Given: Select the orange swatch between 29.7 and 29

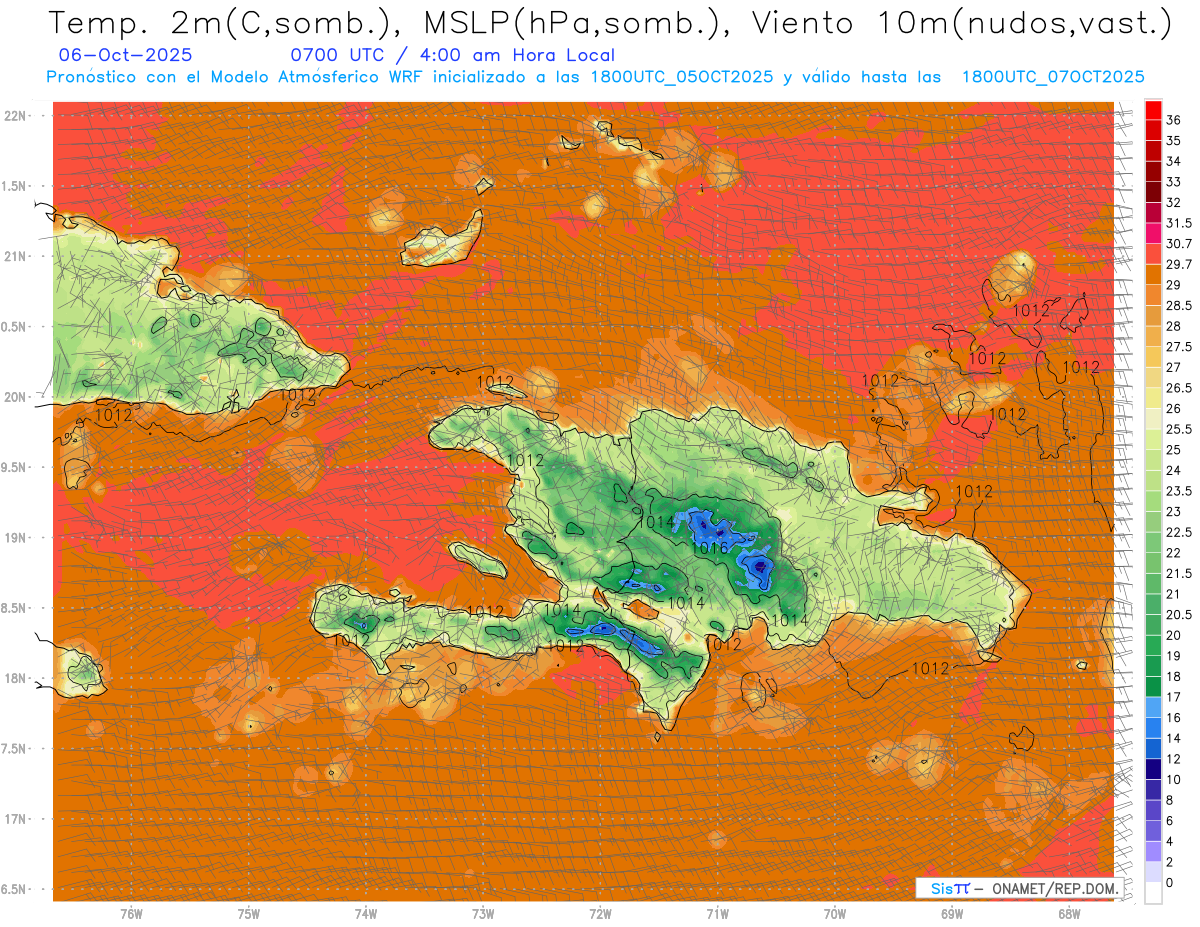Looking at the screenshot, I should coord(1153,275).
